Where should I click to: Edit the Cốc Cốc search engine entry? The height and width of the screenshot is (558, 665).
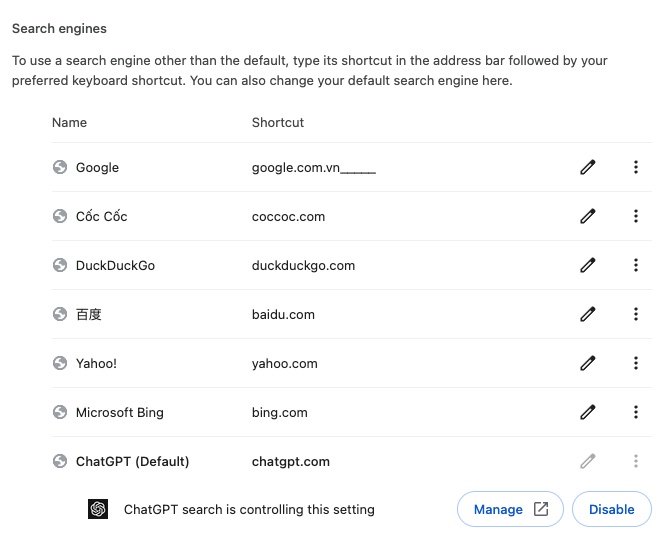point(588,217)
